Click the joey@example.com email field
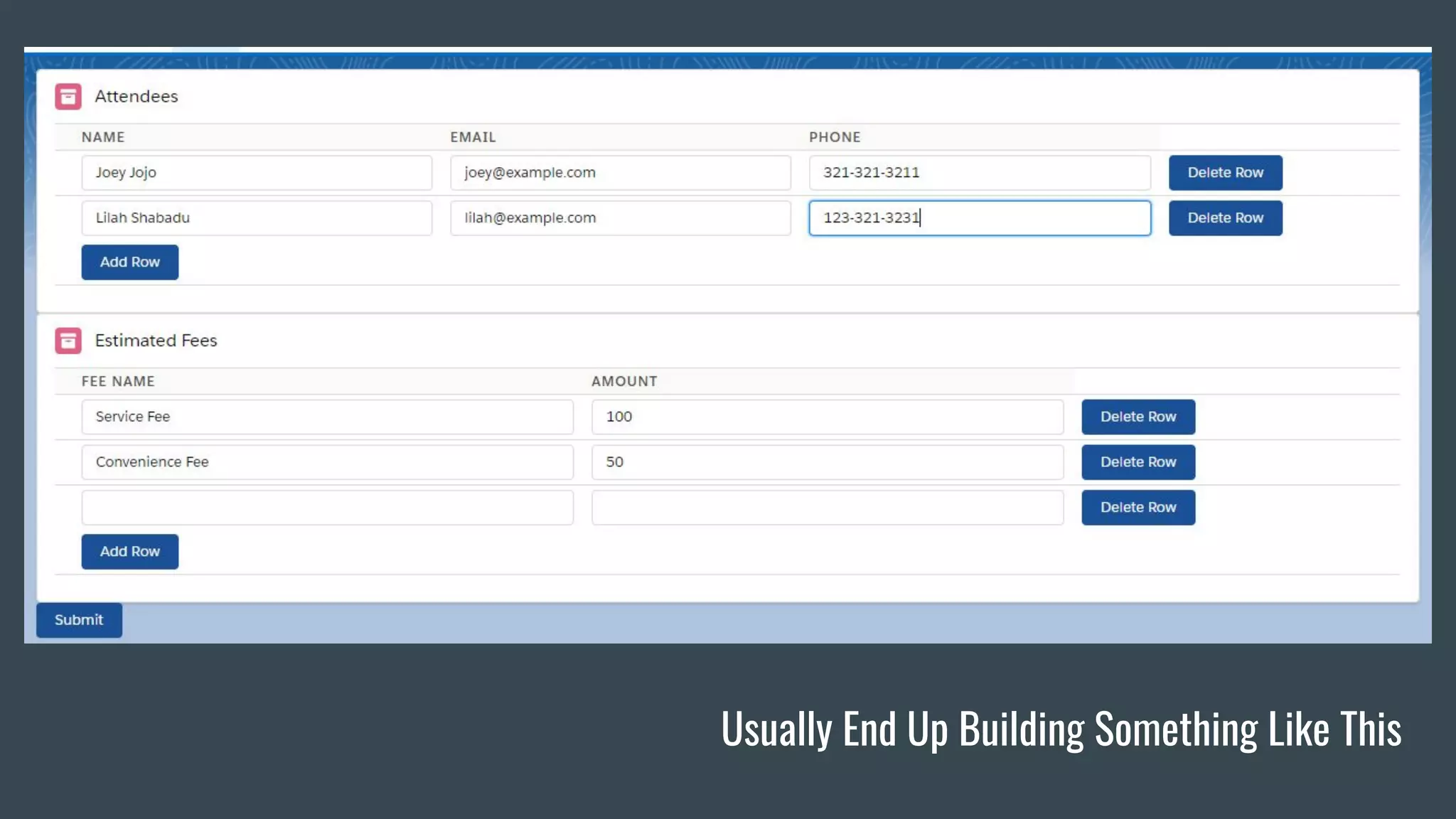 click(620, 173)
